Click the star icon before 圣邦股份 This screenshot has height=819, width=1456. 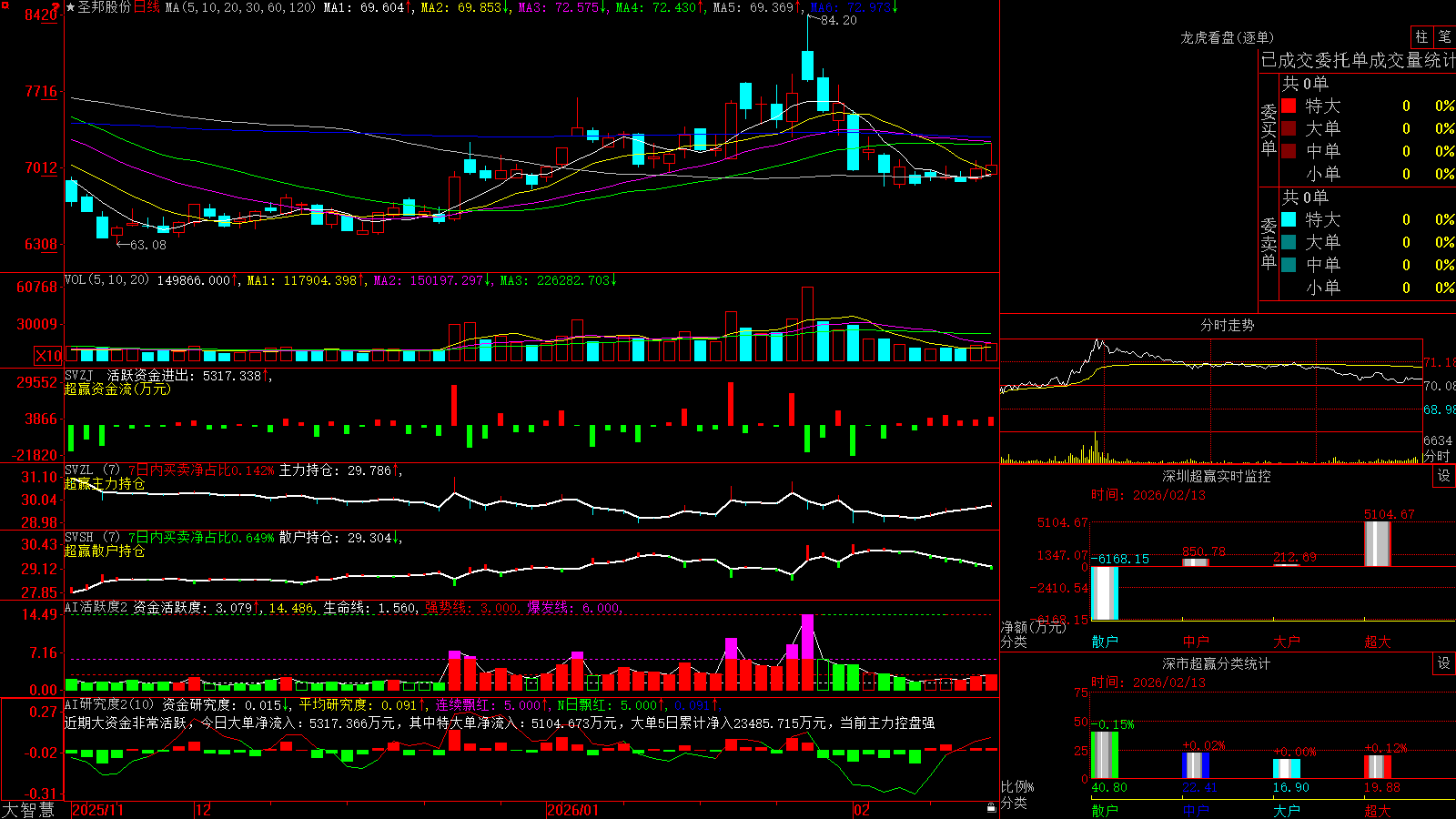71,7
